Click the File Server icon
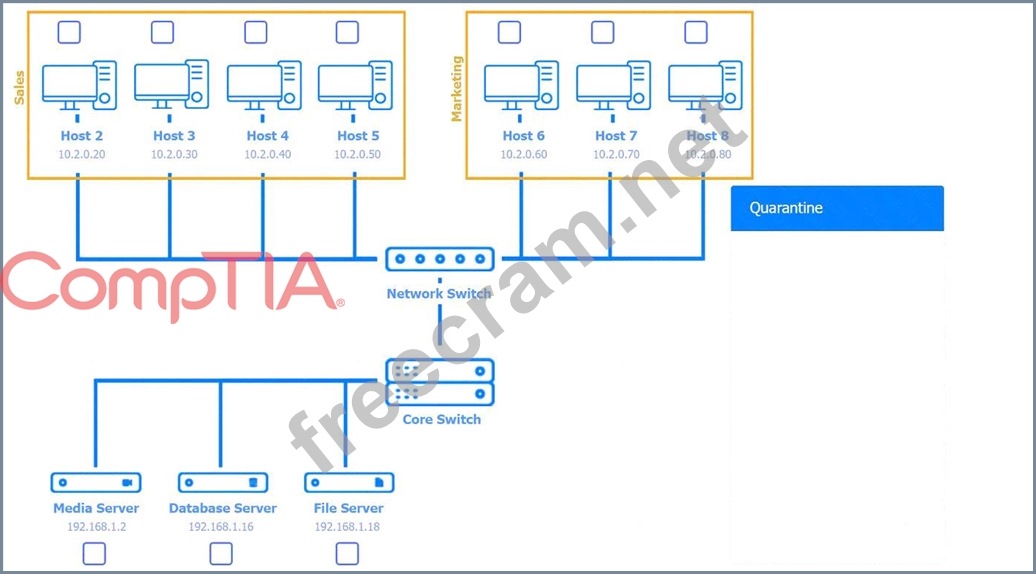This screenshot has width=1036, height=574. pyautogui.click(x=348, y=483)
